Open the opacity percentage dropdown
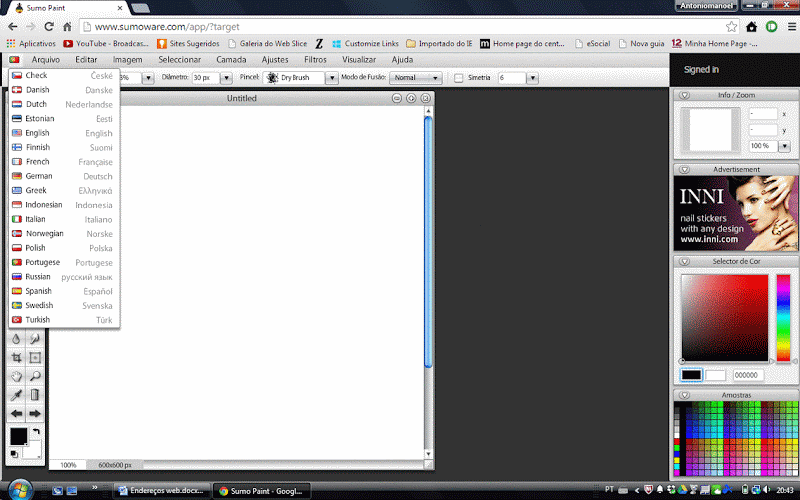 pos(148,78)
